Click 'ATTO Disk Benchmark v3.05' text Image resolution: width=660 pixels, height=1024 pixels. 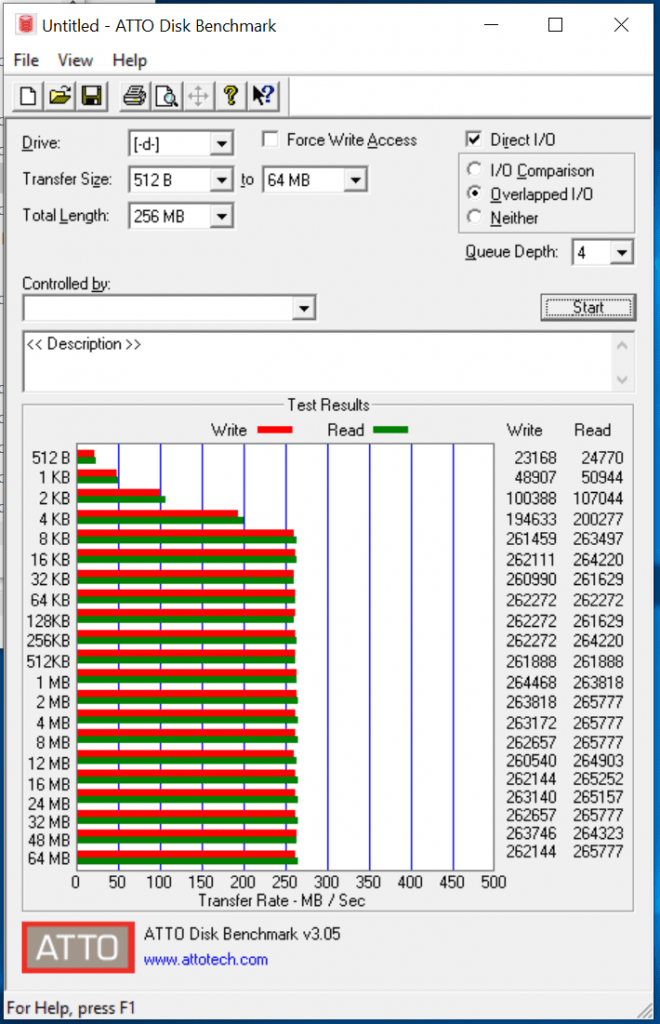(242, 934)
